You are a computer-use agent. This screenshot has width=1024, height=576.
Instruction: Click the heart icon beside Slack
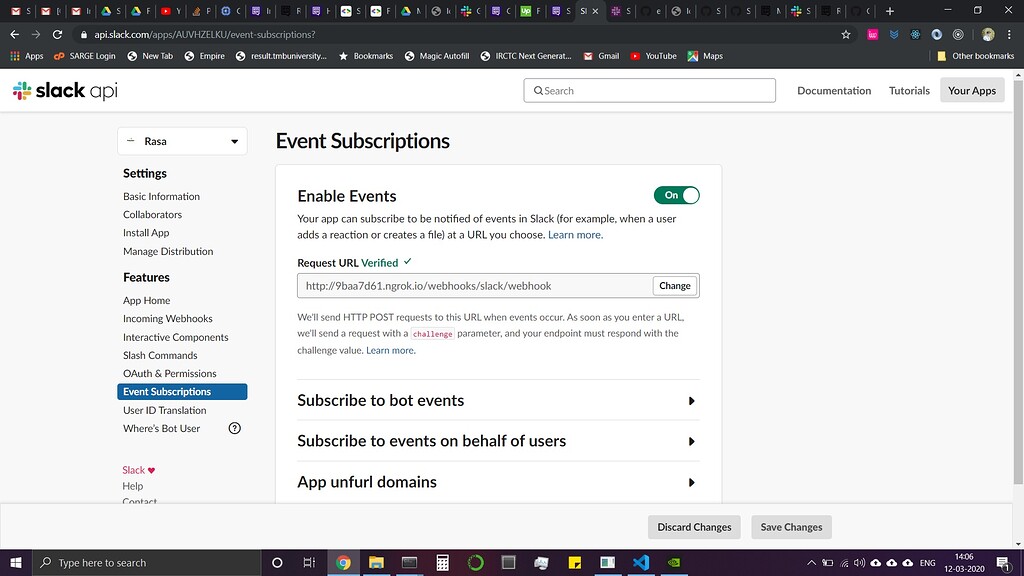(152, 470)
